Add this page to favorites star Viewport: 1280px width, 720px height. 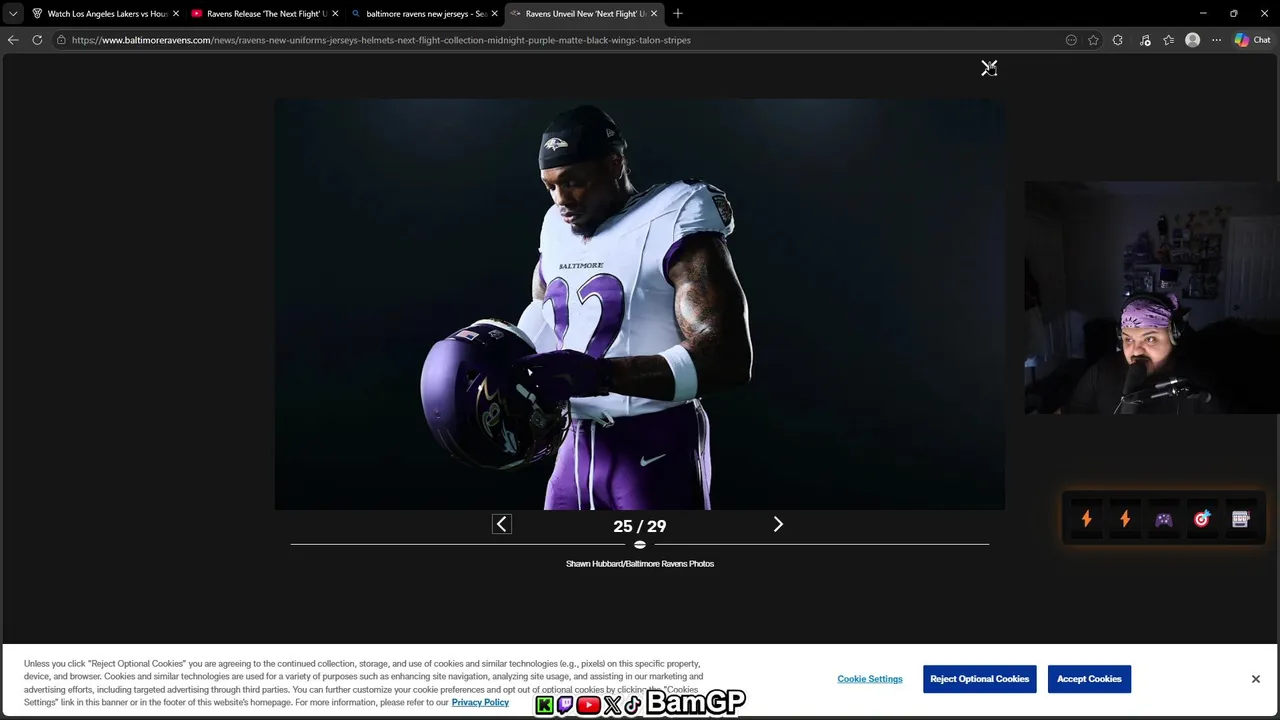coord(1093,40)
